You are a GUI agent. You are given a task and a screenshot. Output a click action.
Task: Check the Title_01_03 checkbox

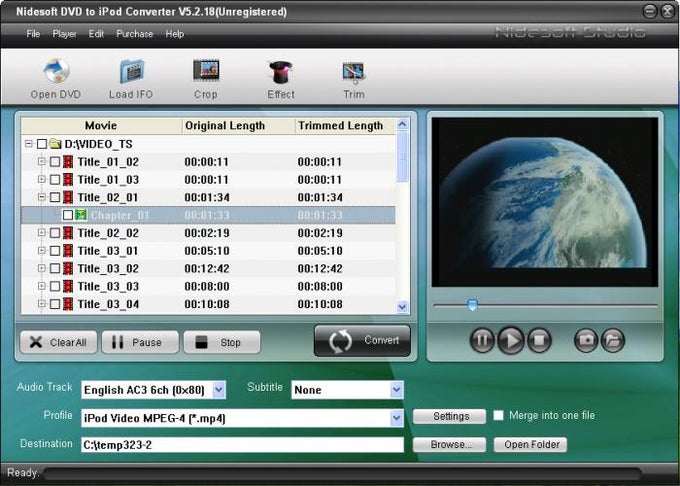pos(55,179)
